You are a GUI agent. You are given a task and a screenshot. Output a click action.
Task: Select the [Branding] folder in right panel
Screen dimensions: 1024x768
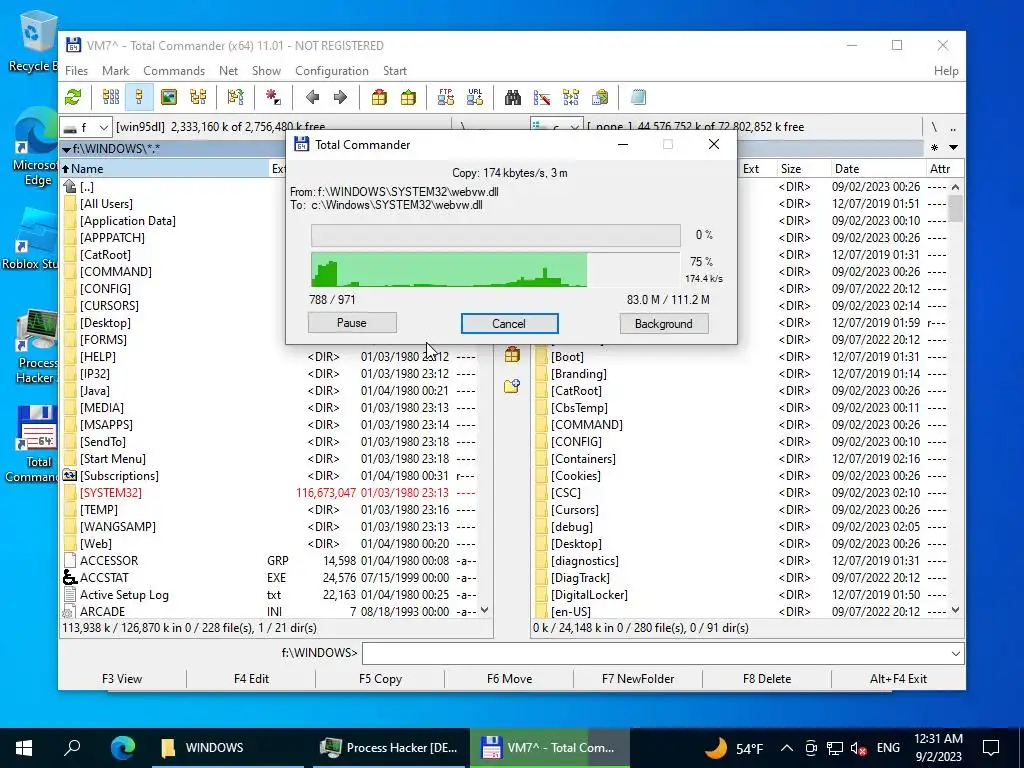click(741, 374)
